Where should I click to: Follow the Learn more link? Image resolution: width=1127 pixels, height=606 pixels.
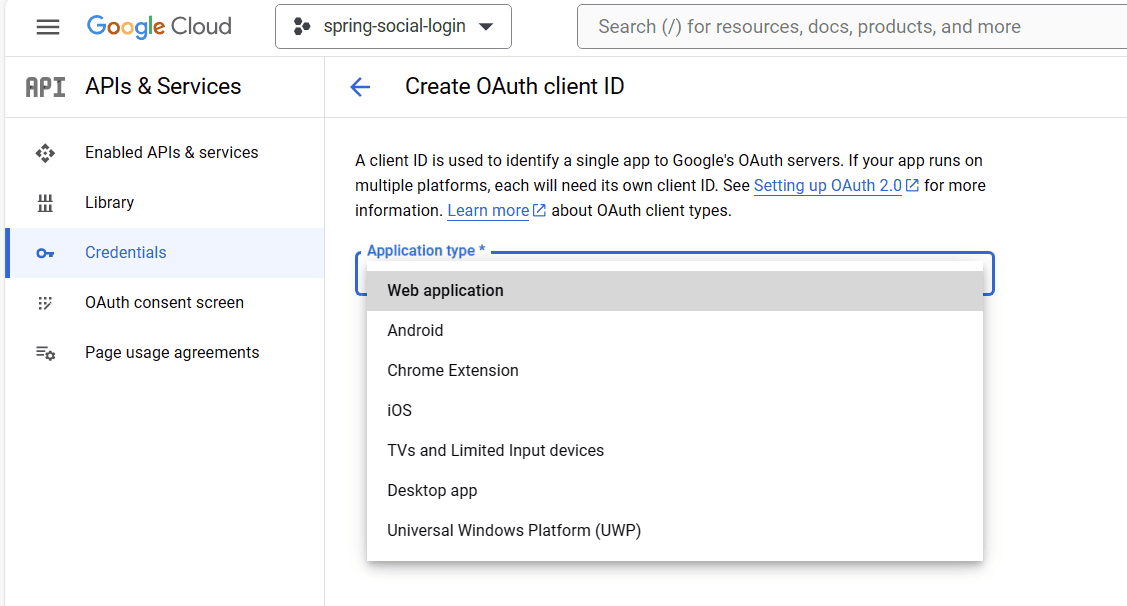tap(488, 211)
